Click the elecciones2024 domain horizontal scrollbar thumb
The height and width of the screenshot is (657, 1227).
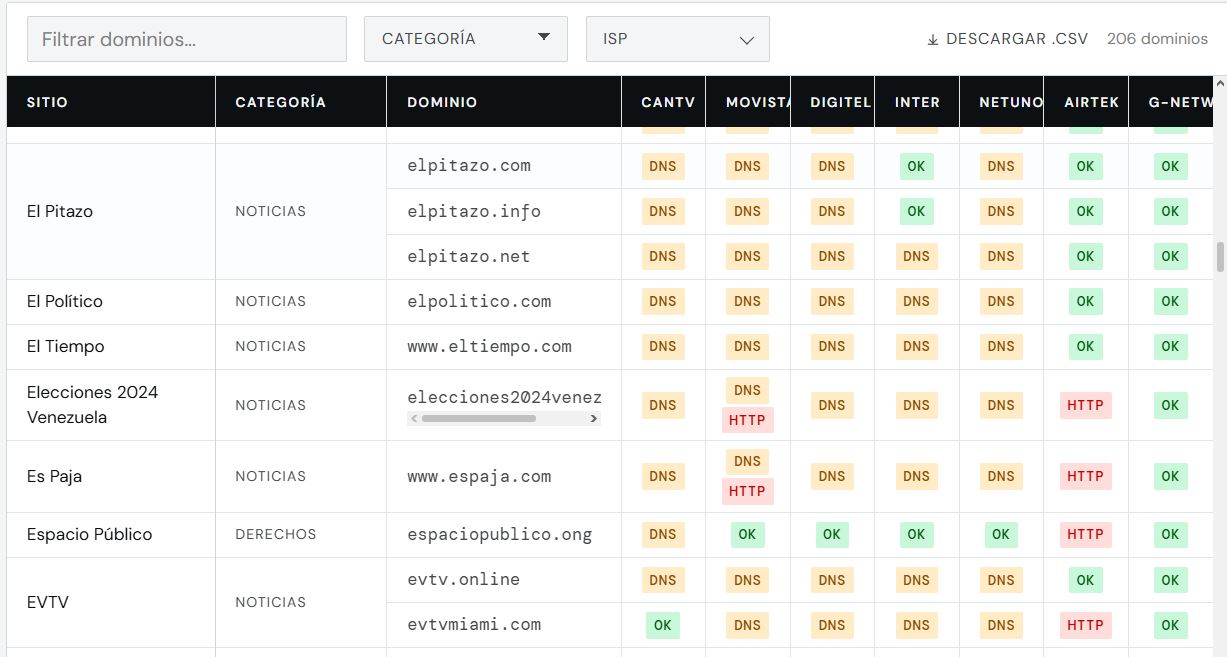[x=478, y=419]
